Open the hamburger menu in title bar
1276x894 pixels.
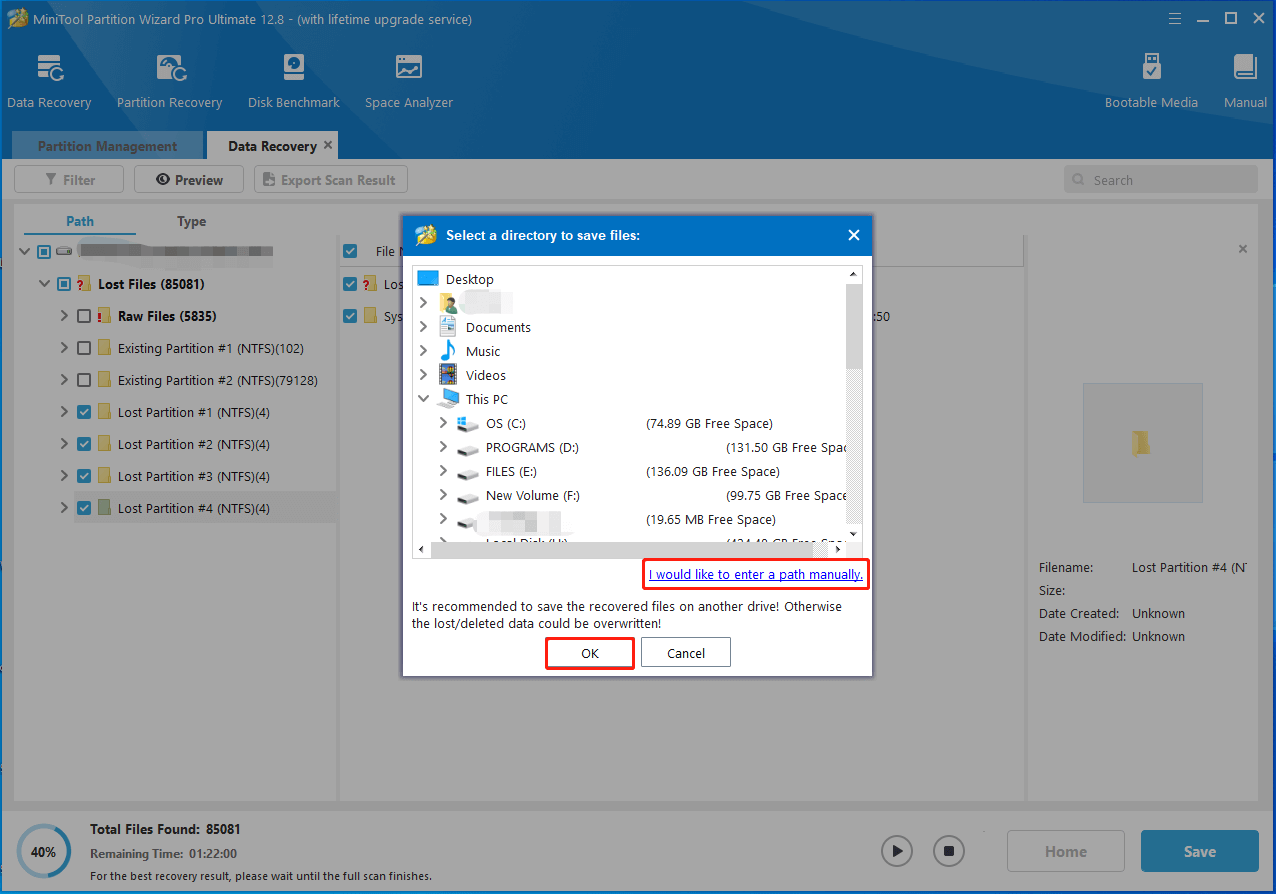point(1176,19)
